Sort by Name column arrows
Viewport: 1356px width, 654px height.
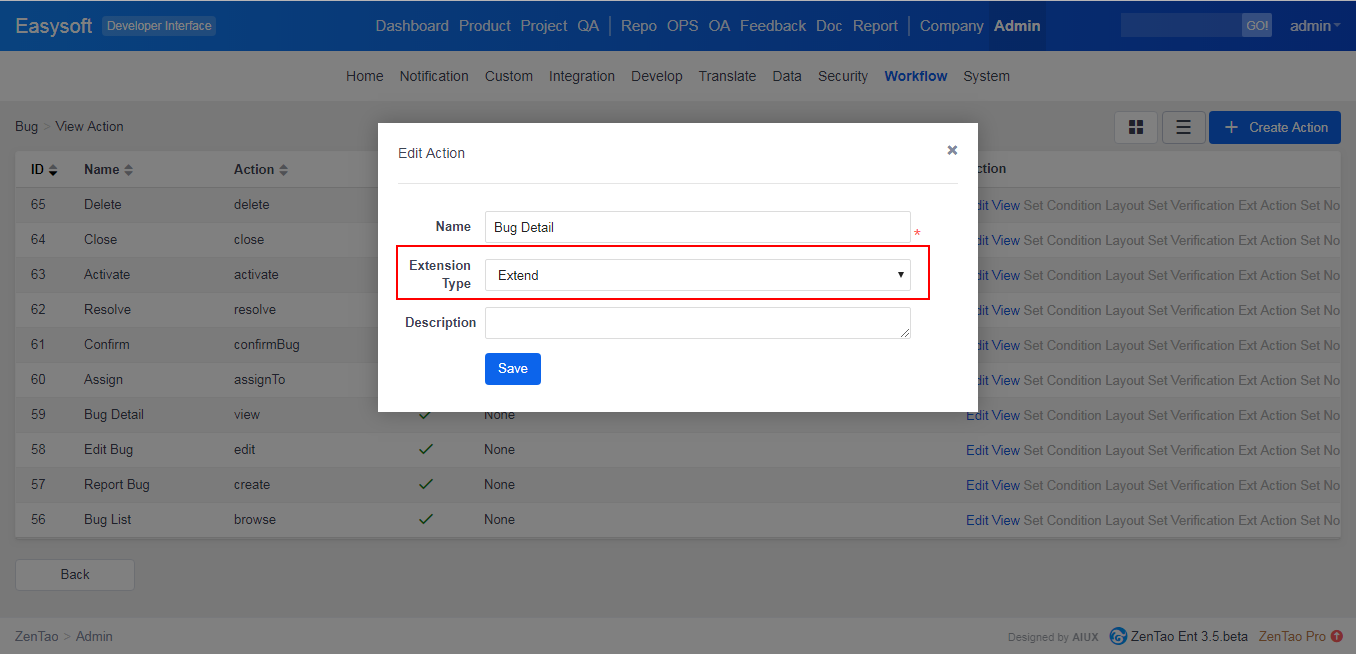coord(128,171)
